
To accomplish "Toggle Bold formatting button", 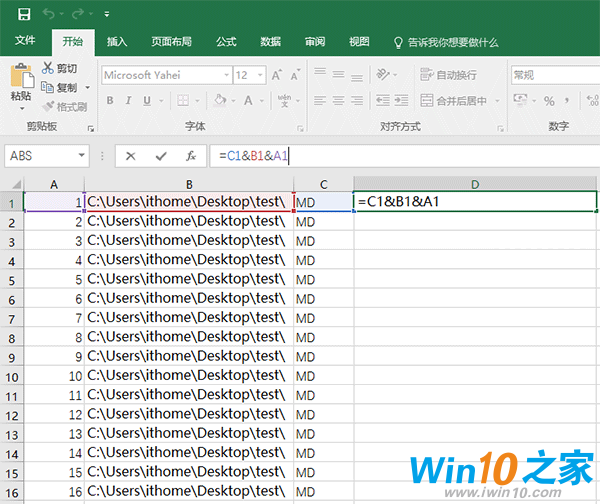I will coord(109,100).
